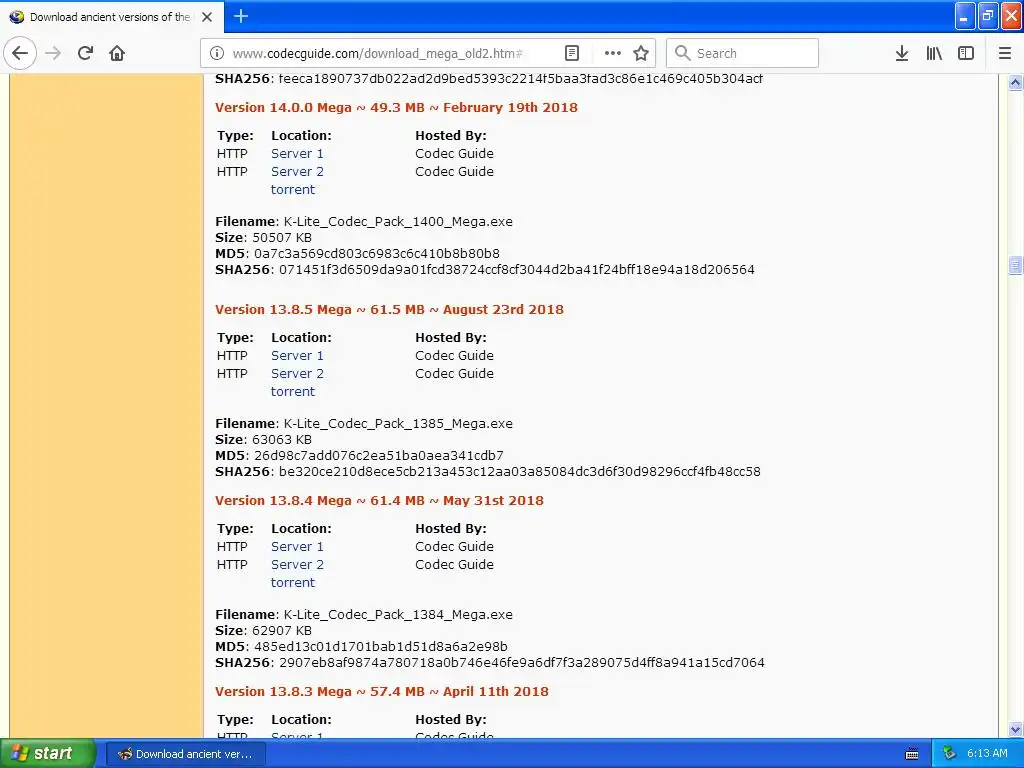Click the scrollbar up arrow
This screenshot has height=768, width=1024.
click(1015, 83)
